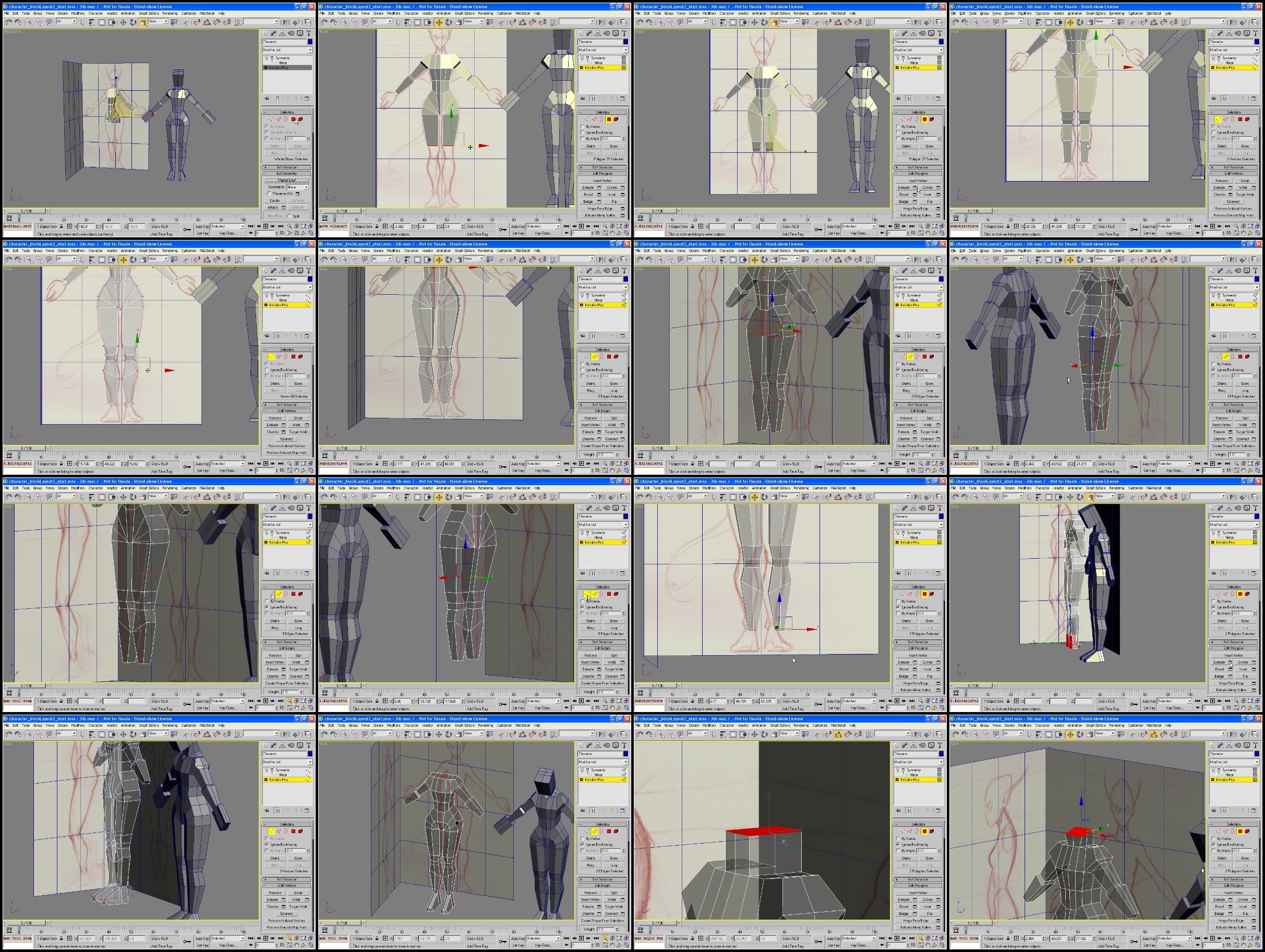1265x952 pixels.
Task: Click Bevel button in the neck close-up window
Action: coord(904,906)
